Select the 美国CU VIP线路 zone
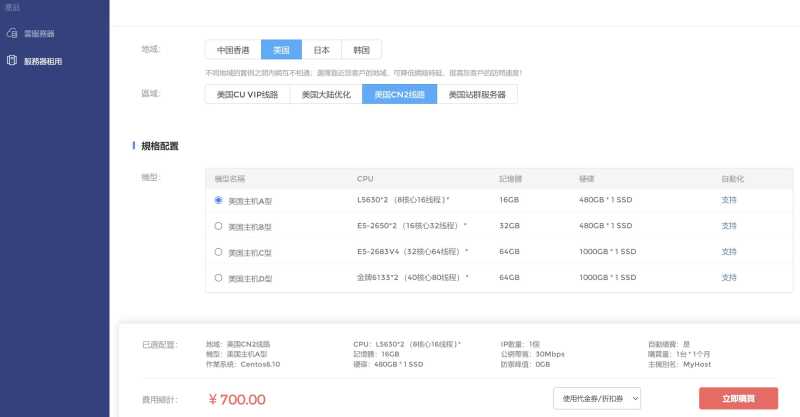This screenshot has width=800, height=417. point(247,95)
